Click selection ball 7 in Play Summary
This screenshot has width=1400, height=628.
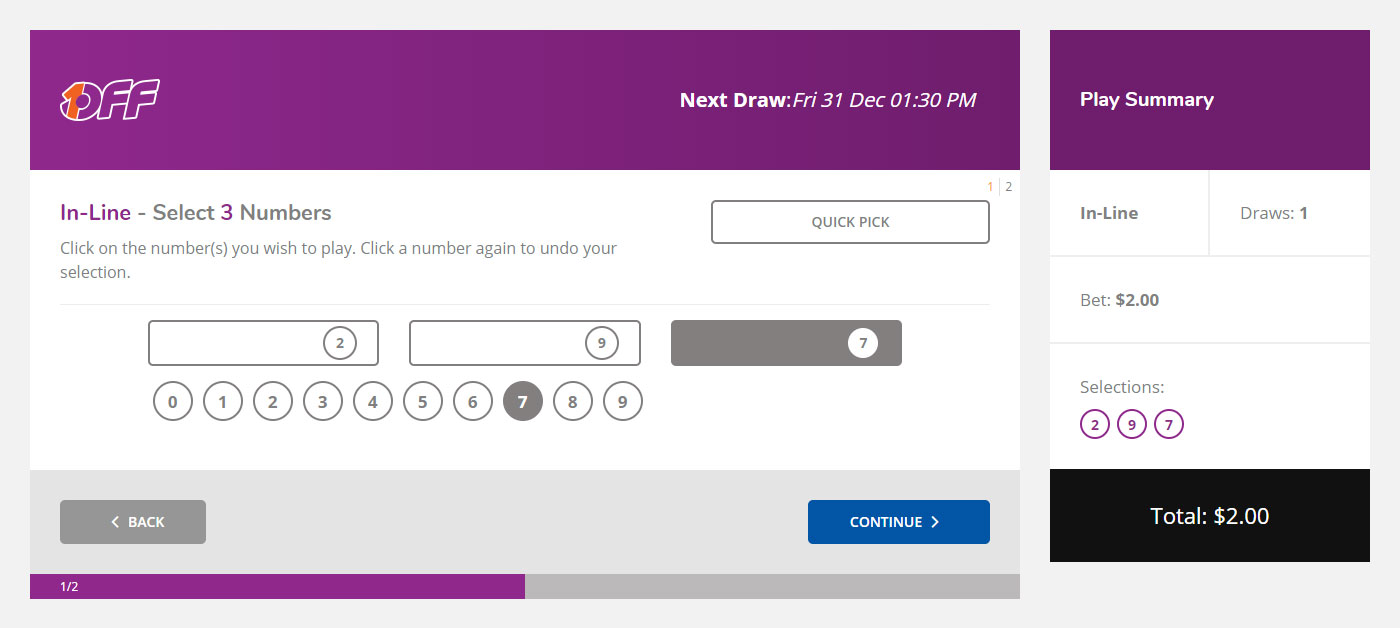[x=1169, y=425]
